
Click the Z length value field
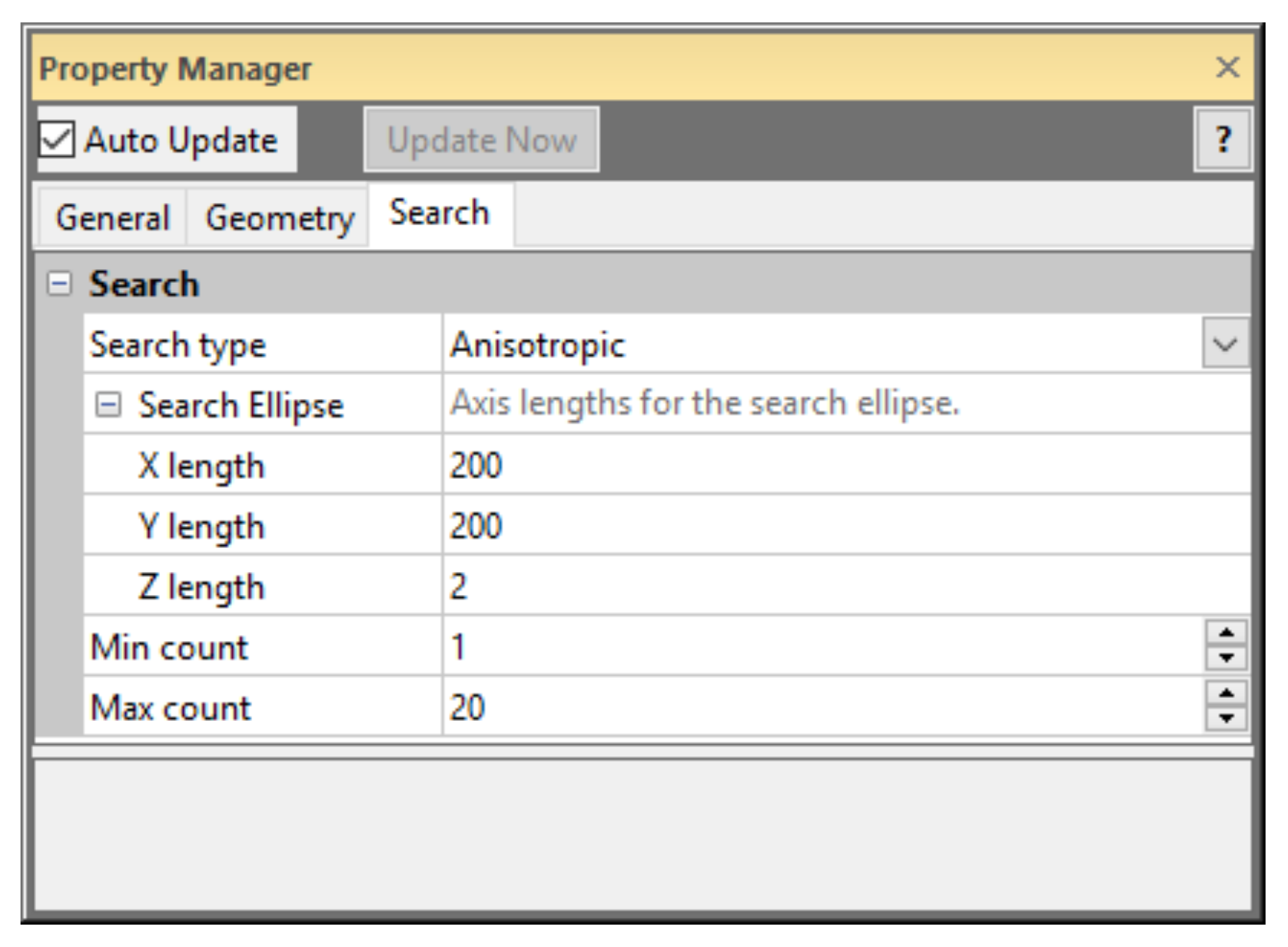[x=768, y=586]
